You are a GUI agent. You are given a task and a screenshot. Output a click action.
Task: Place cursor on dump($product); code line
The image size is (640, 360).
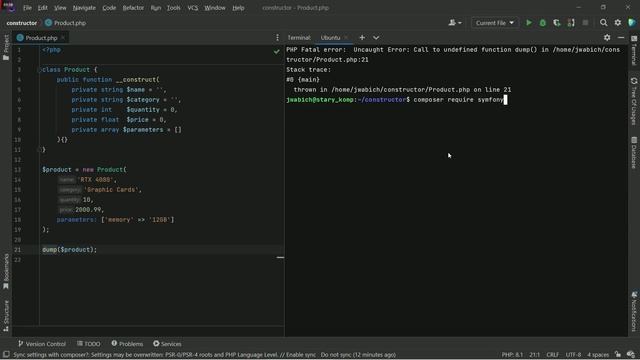coord(69,249)
